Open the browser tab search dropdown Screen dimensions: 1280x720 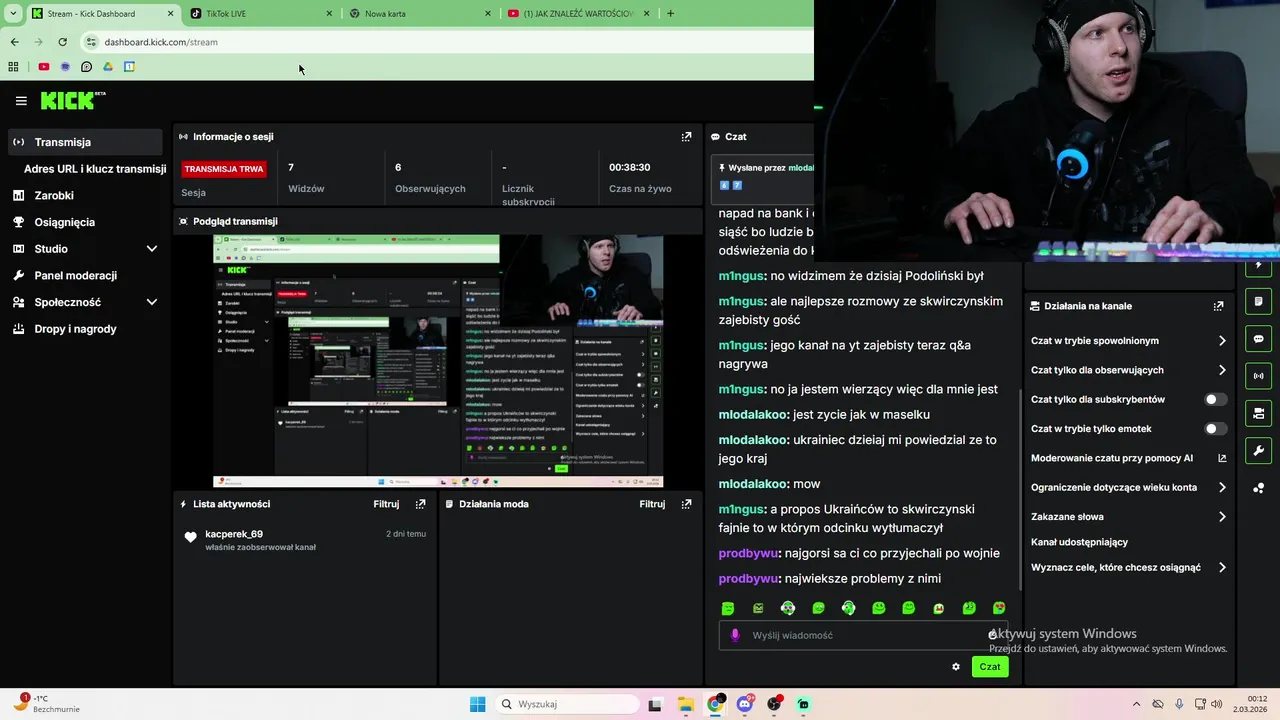coord(13,13)
